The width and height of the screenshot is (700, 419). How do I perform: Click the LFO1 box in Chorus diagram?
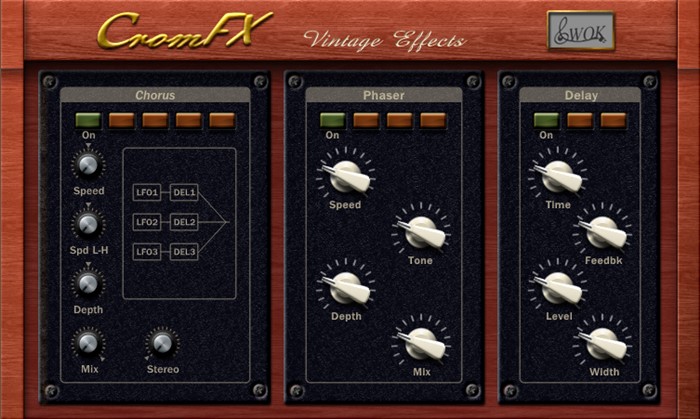point(147,192)
